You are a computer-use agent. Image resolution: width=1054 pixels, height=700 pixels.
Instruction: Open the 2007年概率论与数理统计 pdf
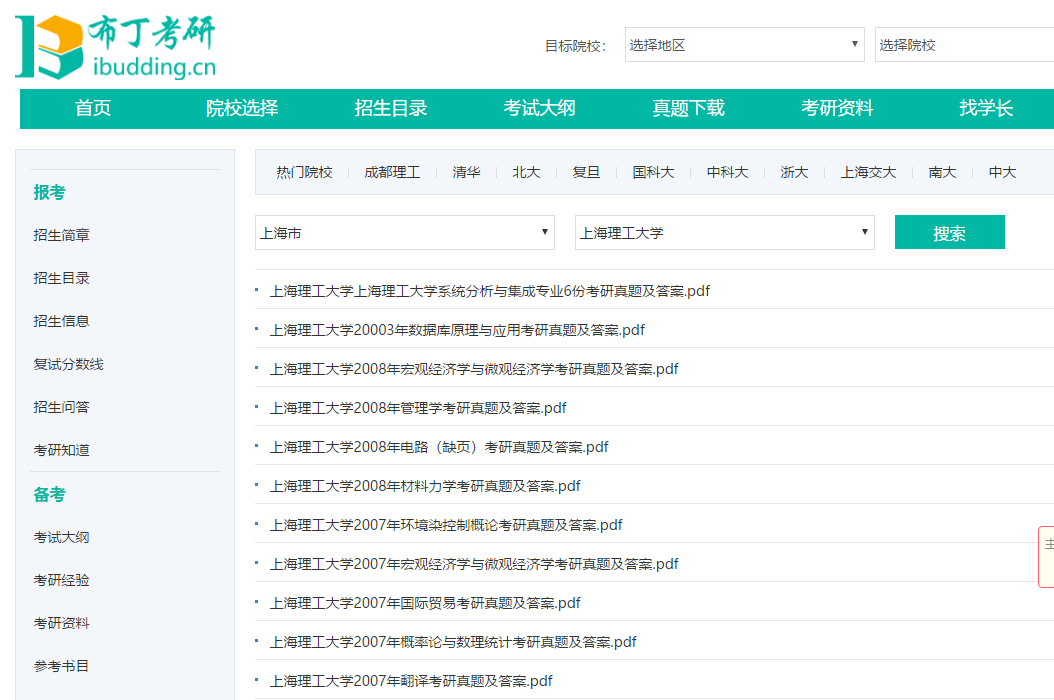453,642
